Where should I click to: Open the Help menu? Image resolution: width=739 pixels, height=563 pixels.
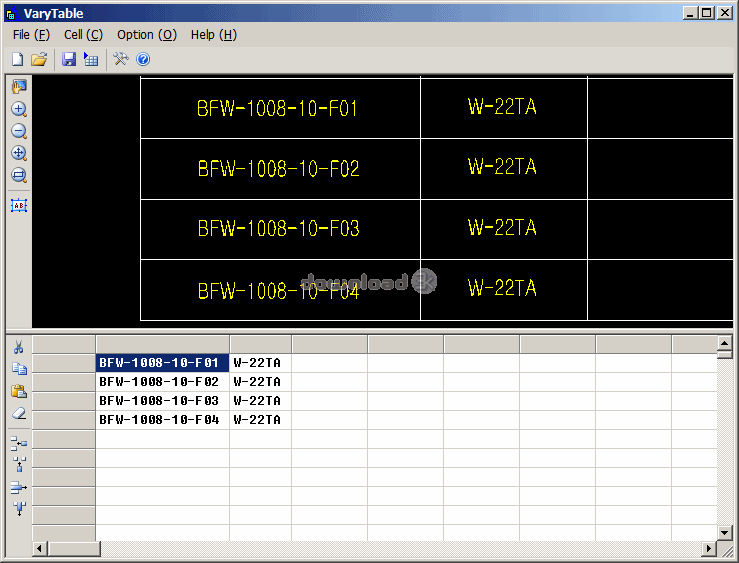point(213,34)
